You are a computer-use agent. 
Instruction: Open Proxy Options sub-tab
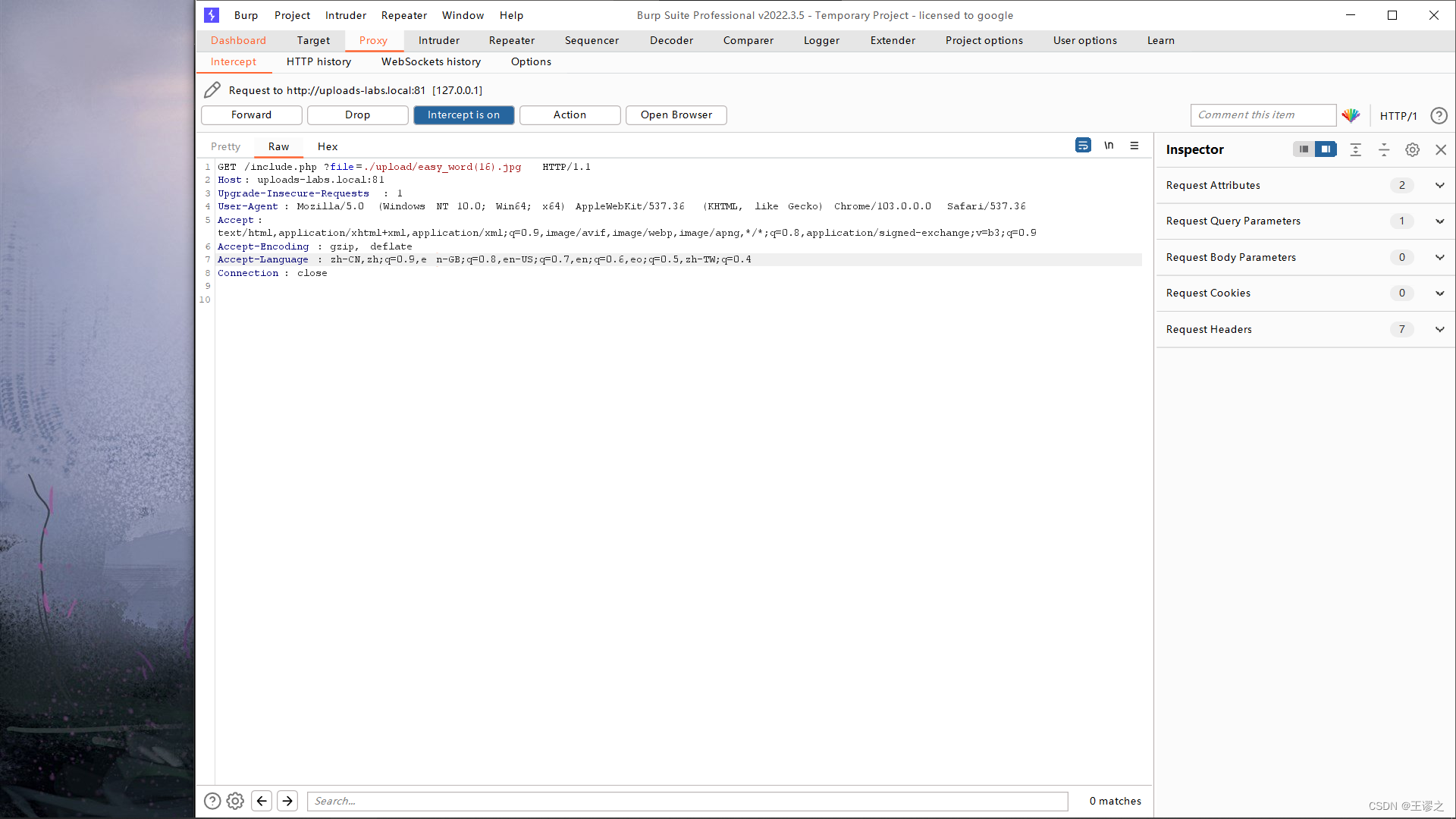531,62
